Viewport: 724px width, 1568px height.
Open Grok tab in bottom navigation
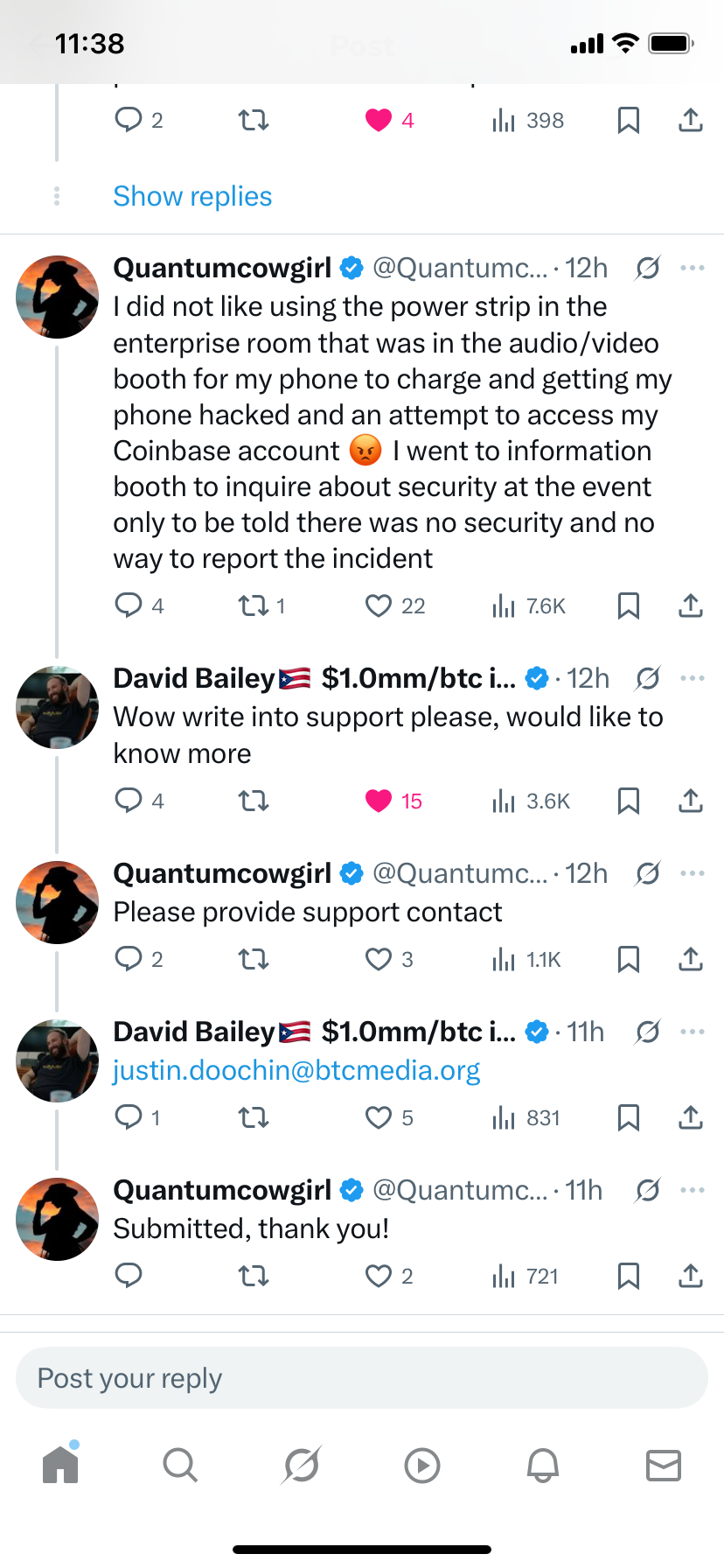pyautogui.click(x=302, y=1465)
